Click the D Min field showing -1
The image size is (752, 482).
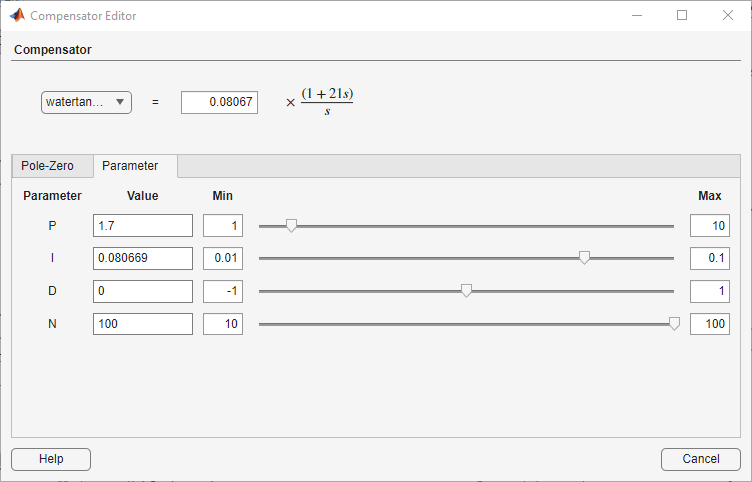click(223, 291)
